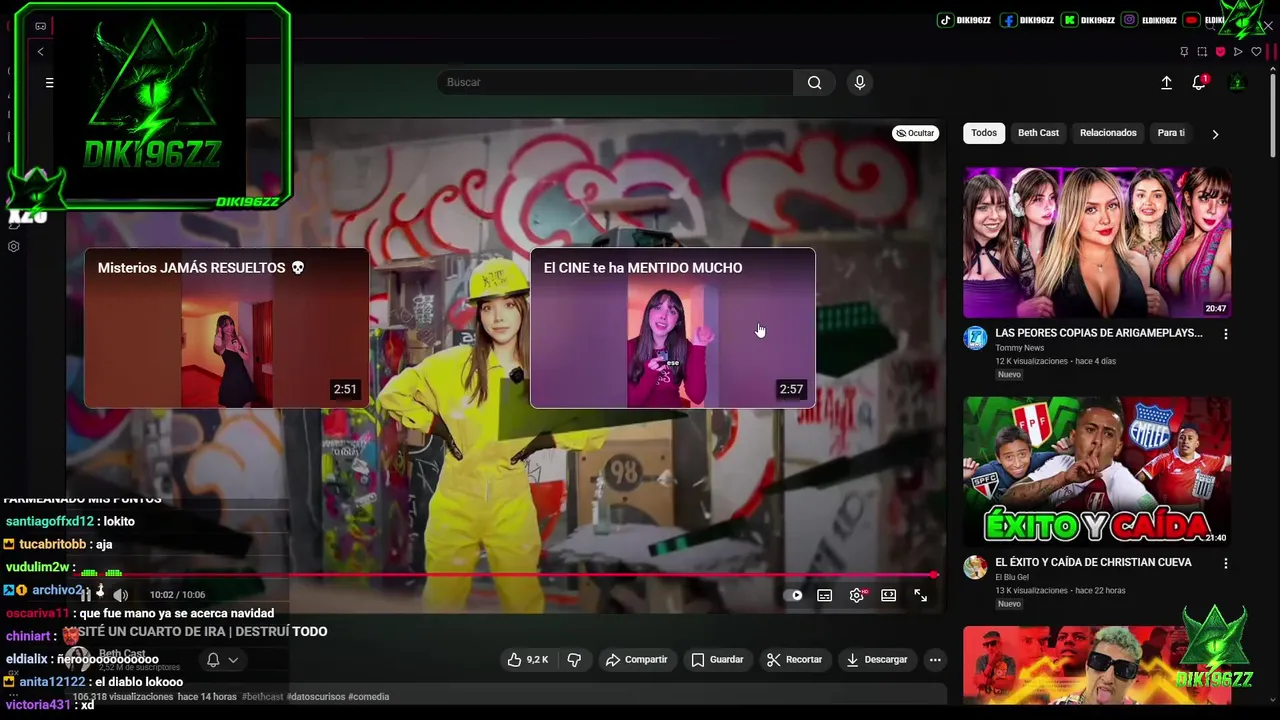Go back with browser back arrow
1280x720 pixels.
(40, 52)
